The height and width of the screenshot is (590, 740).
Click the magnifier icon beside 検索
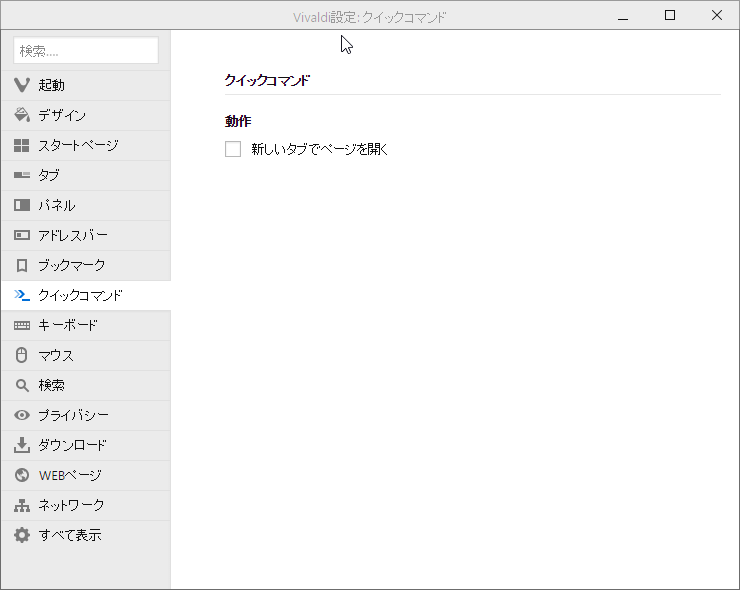coord(22,385)
